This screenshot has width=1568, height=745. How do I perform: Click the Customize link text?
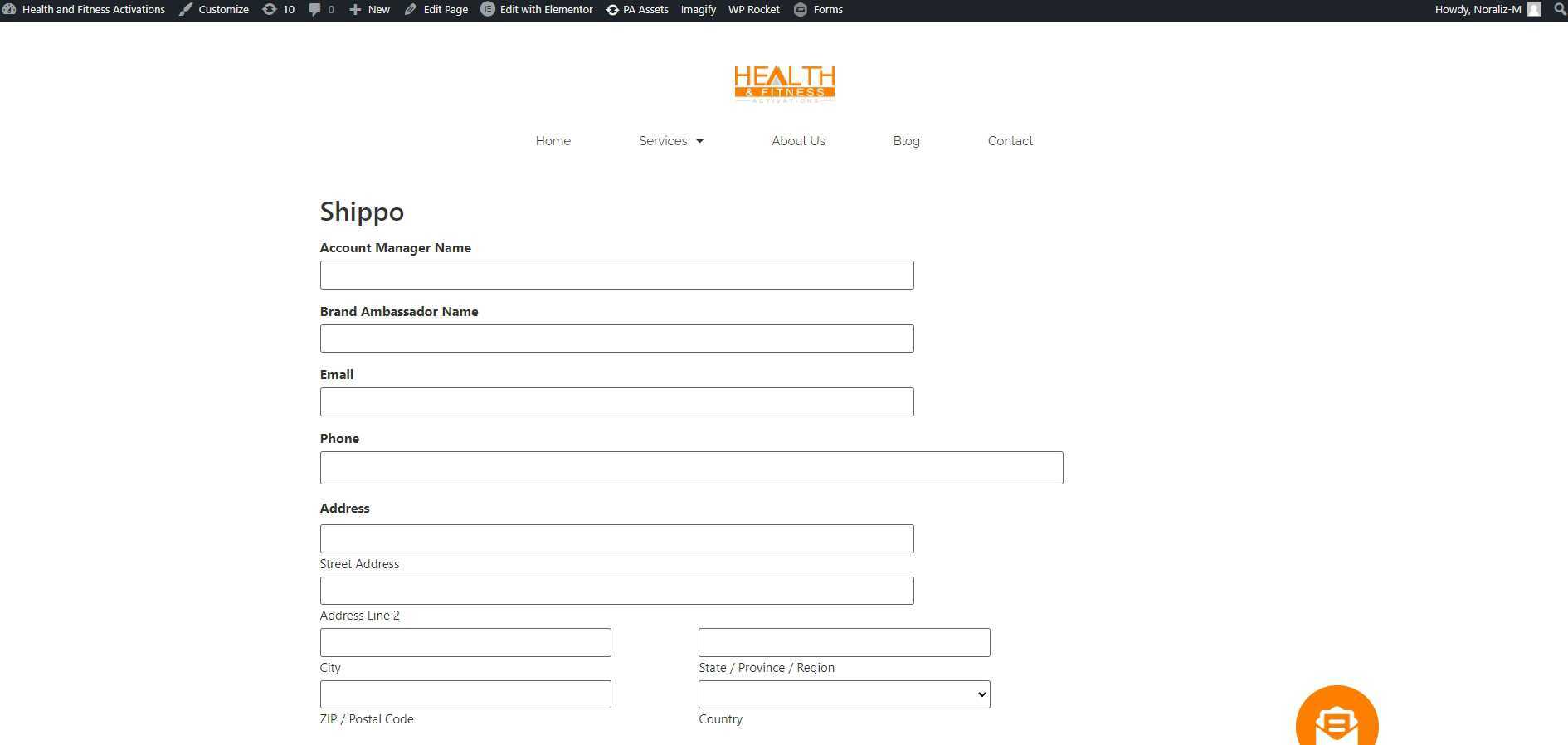point(224,10)
